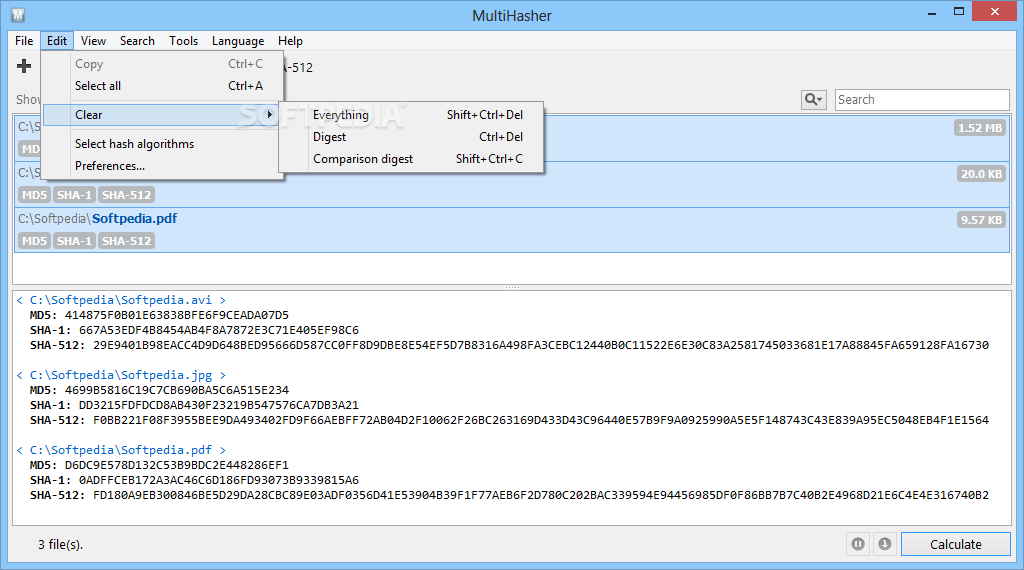Click the horizontal splitter grip between panes
The height and width of the screenshot is (570, 1024).
512,287
